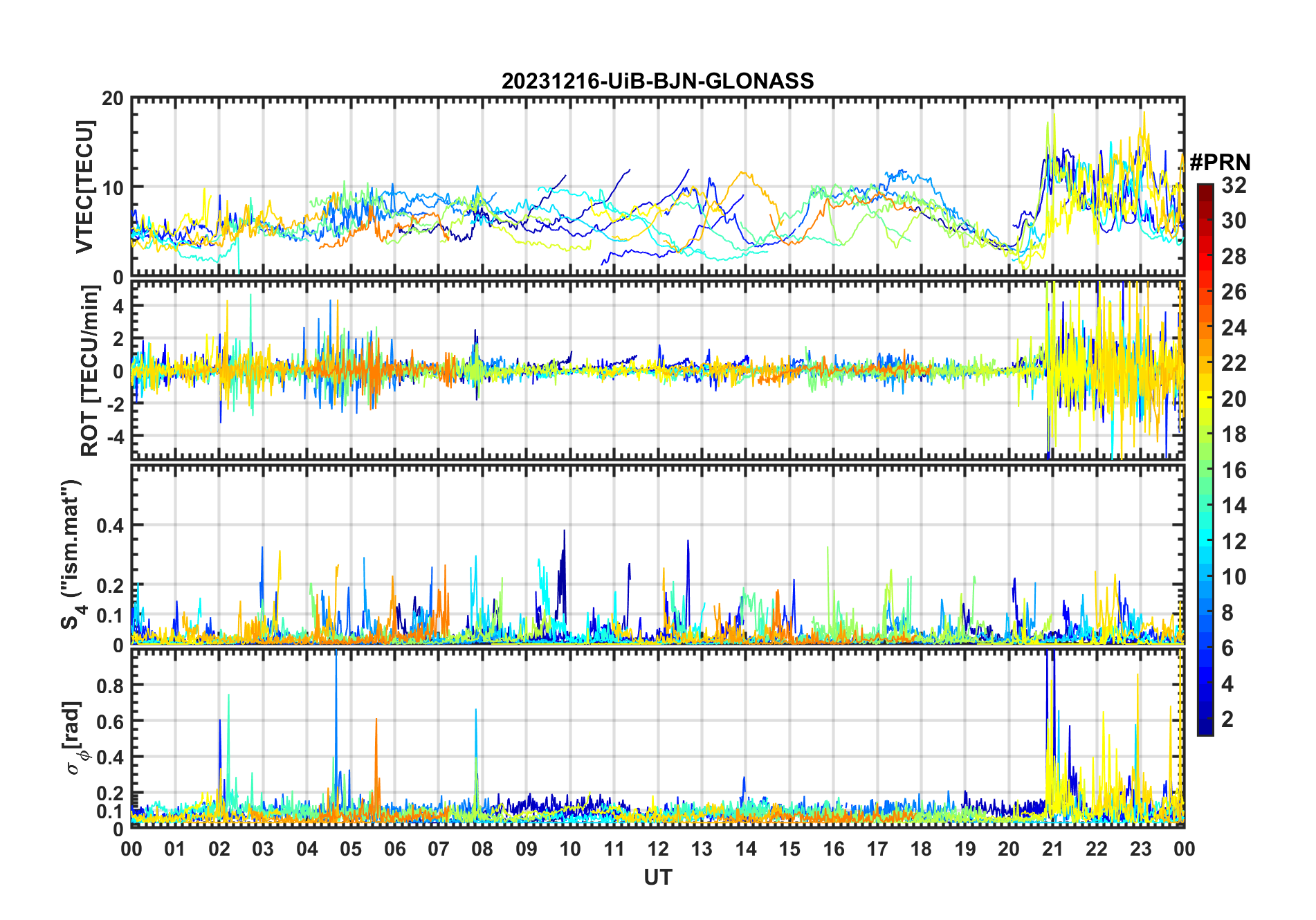Image resolution: width=1316 pixels, height=920 pixels.
Task: Click colorbar tick label 12
Action: pos(1234,541)
